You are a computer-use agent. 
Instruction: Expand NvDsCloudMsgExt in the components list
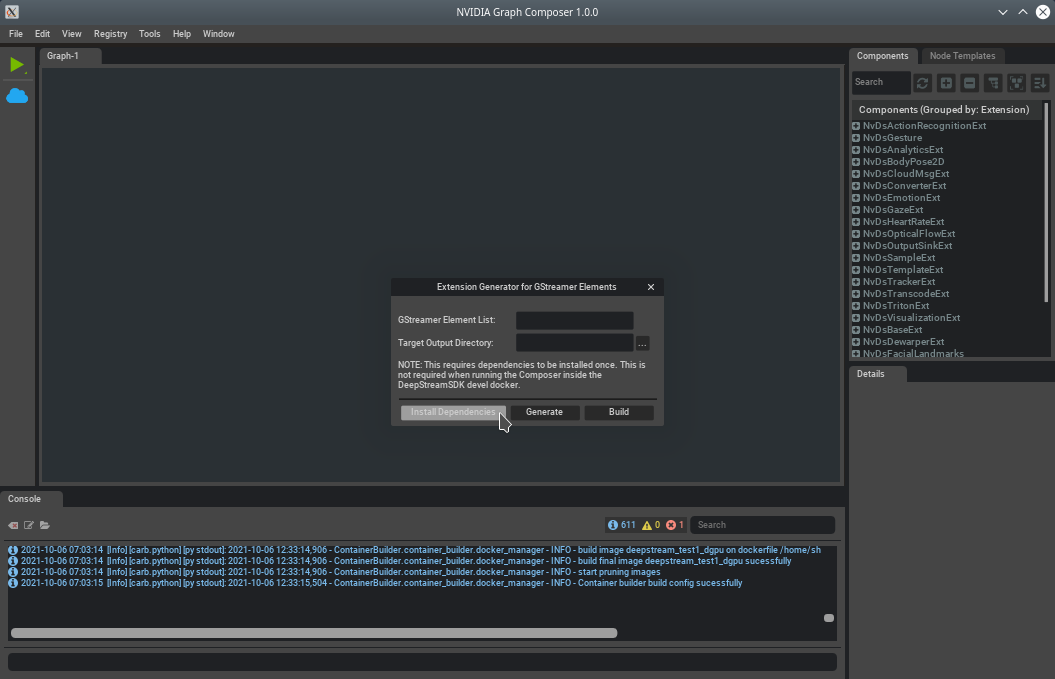click(x=856, y=174)
